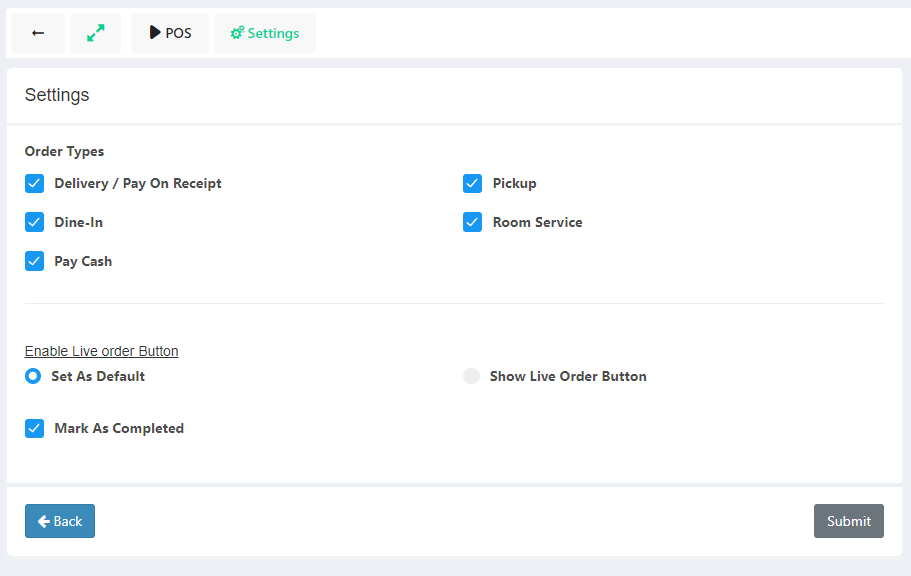
Task: Click the Dine-In label text
Action: pos(78,222)
